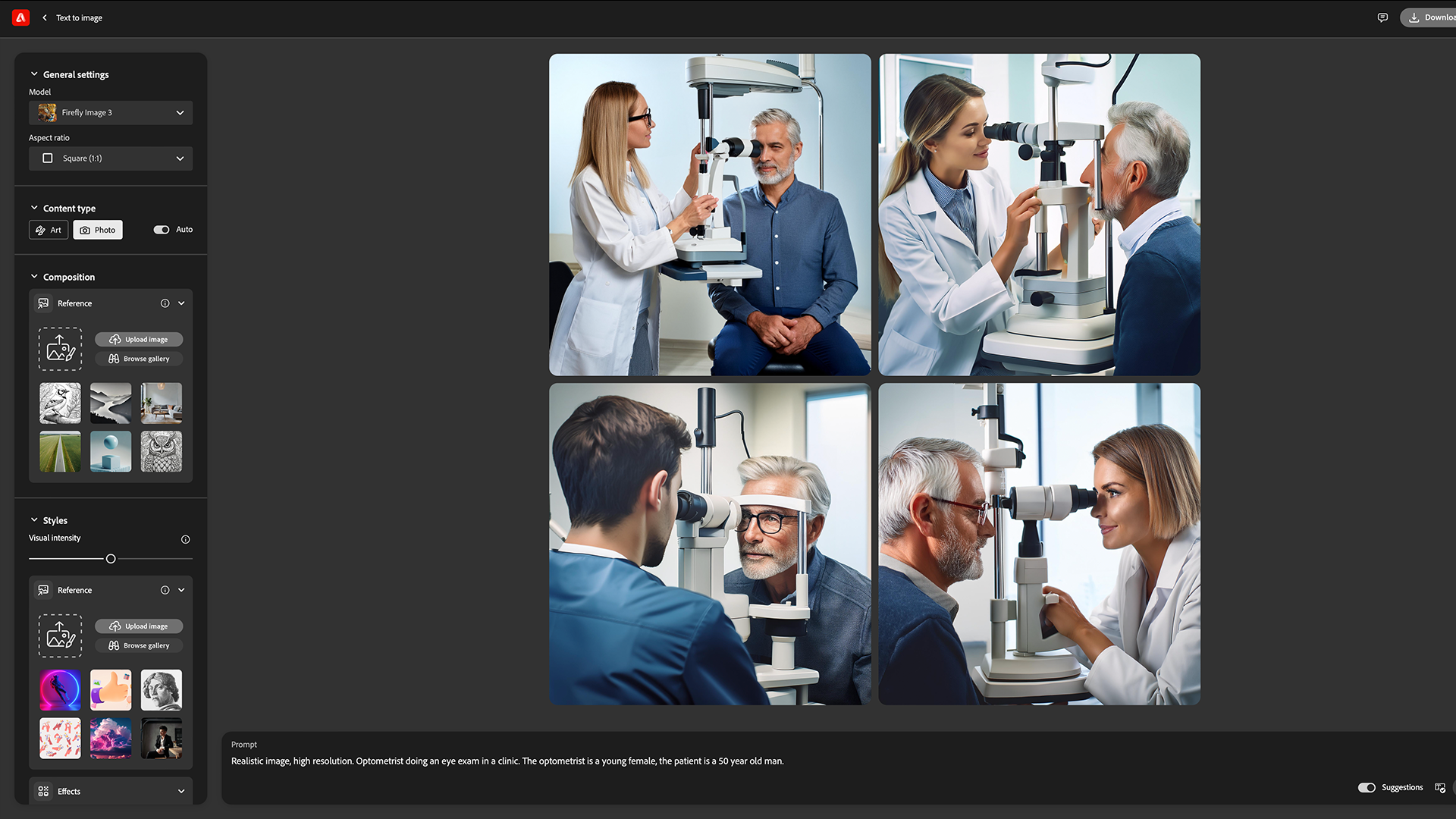Click icon right of Suggestions toggle
Image resolution: width=1456 pixels, height=819 pixels.
(1440, 788)
